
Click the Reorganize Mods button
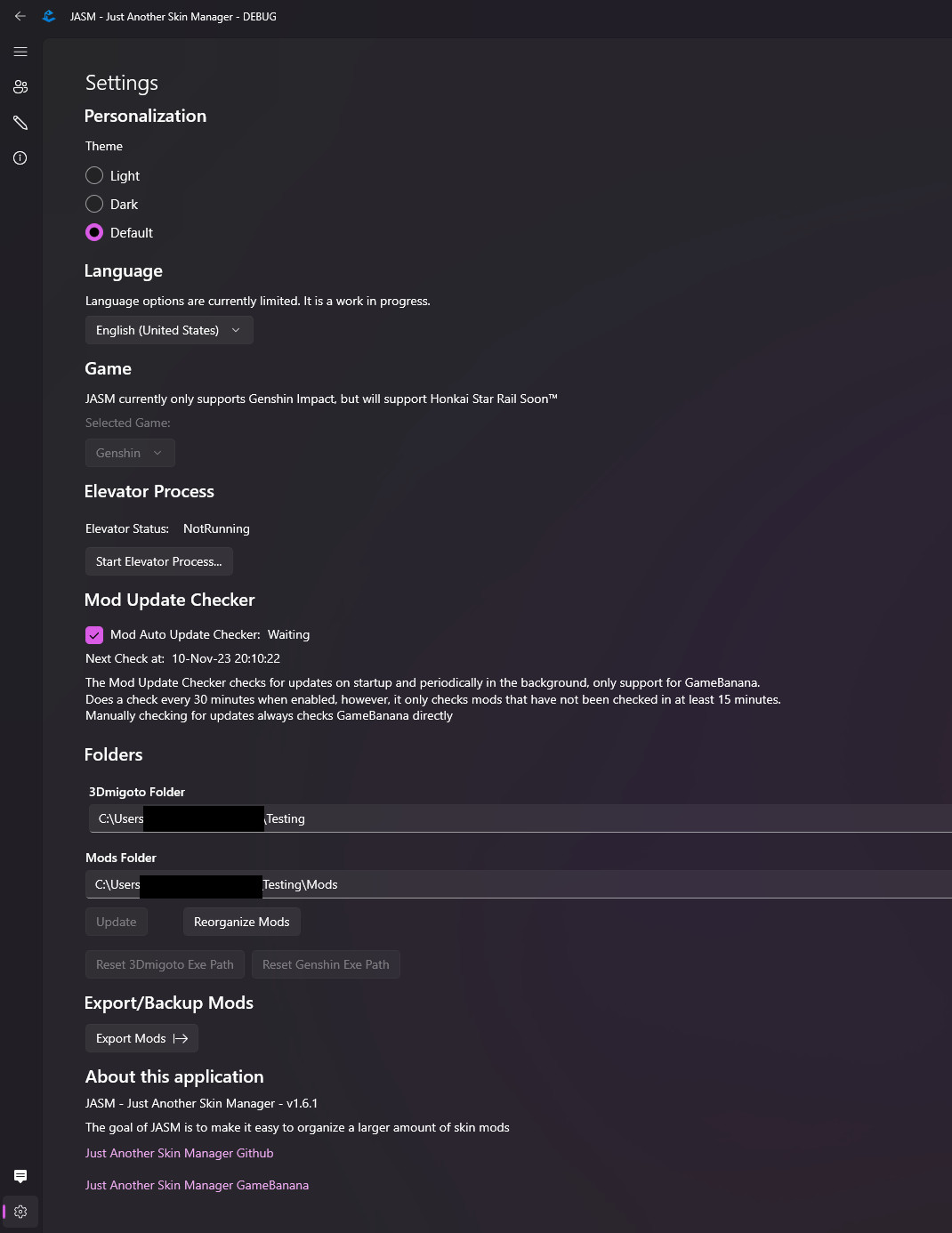click(x=241, y=922)
